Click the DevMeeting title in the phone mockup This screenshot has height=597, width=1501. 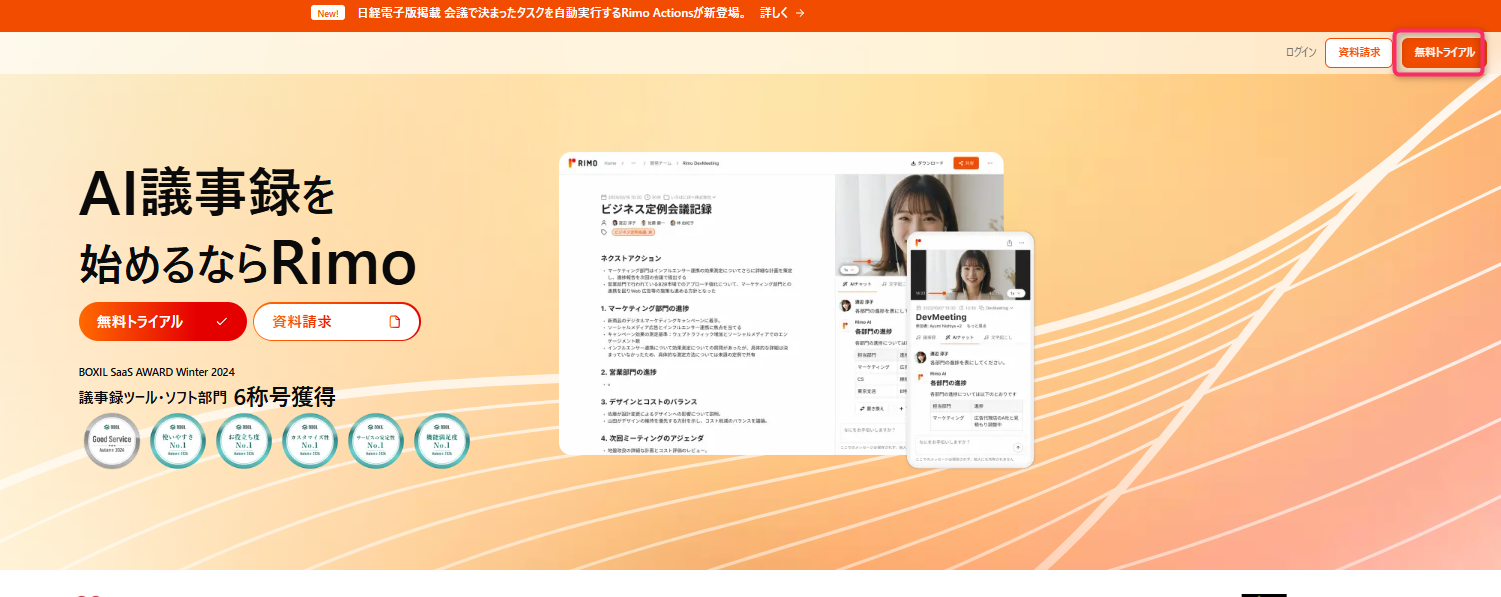pos(941,317)
